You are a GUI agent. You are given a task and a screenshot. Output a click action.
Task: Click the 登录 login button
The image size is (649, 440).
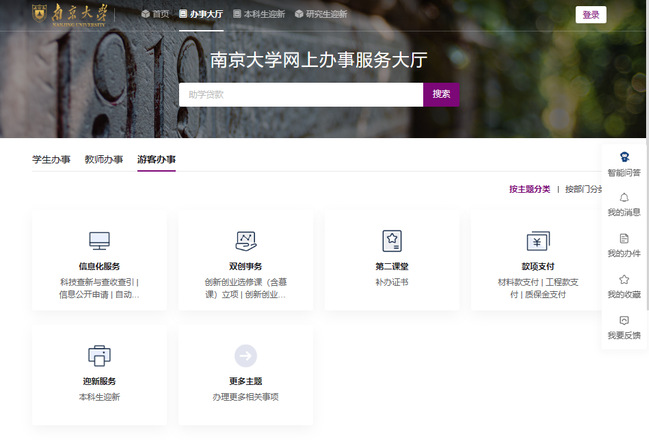click(x=591, y=15)
